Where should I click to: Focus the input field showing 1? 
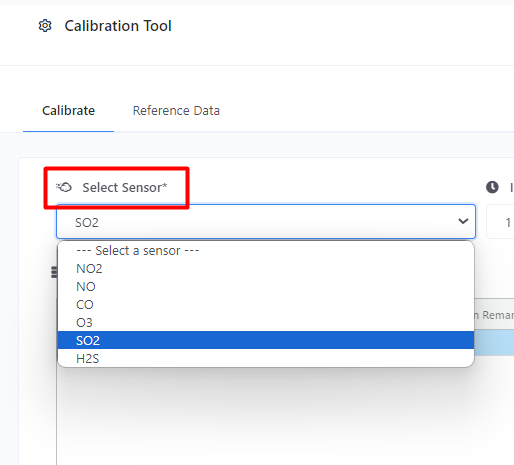coord(500,222)
